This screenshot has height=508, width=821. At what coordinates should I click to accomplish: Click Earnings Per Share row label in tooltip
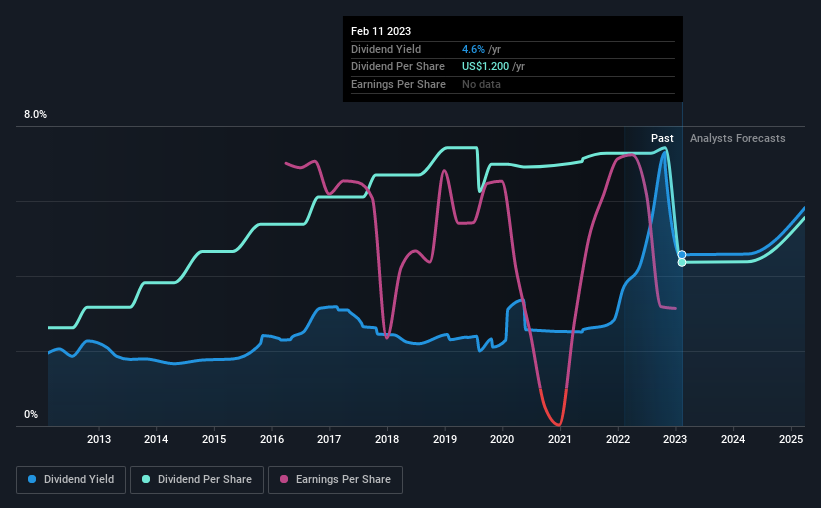(x=398, y=84)
